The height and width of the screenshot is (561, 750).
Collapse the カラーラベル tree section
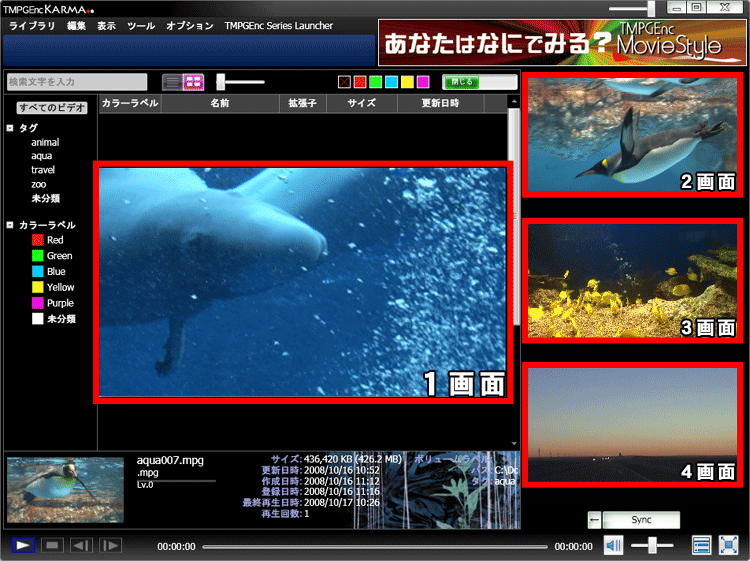coord(10,225)
